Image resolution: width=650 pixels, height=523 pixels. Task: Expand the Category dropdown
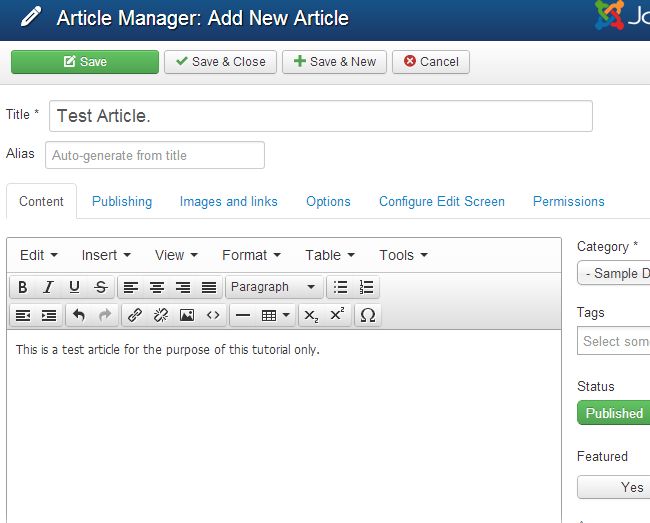pos(615,273)
